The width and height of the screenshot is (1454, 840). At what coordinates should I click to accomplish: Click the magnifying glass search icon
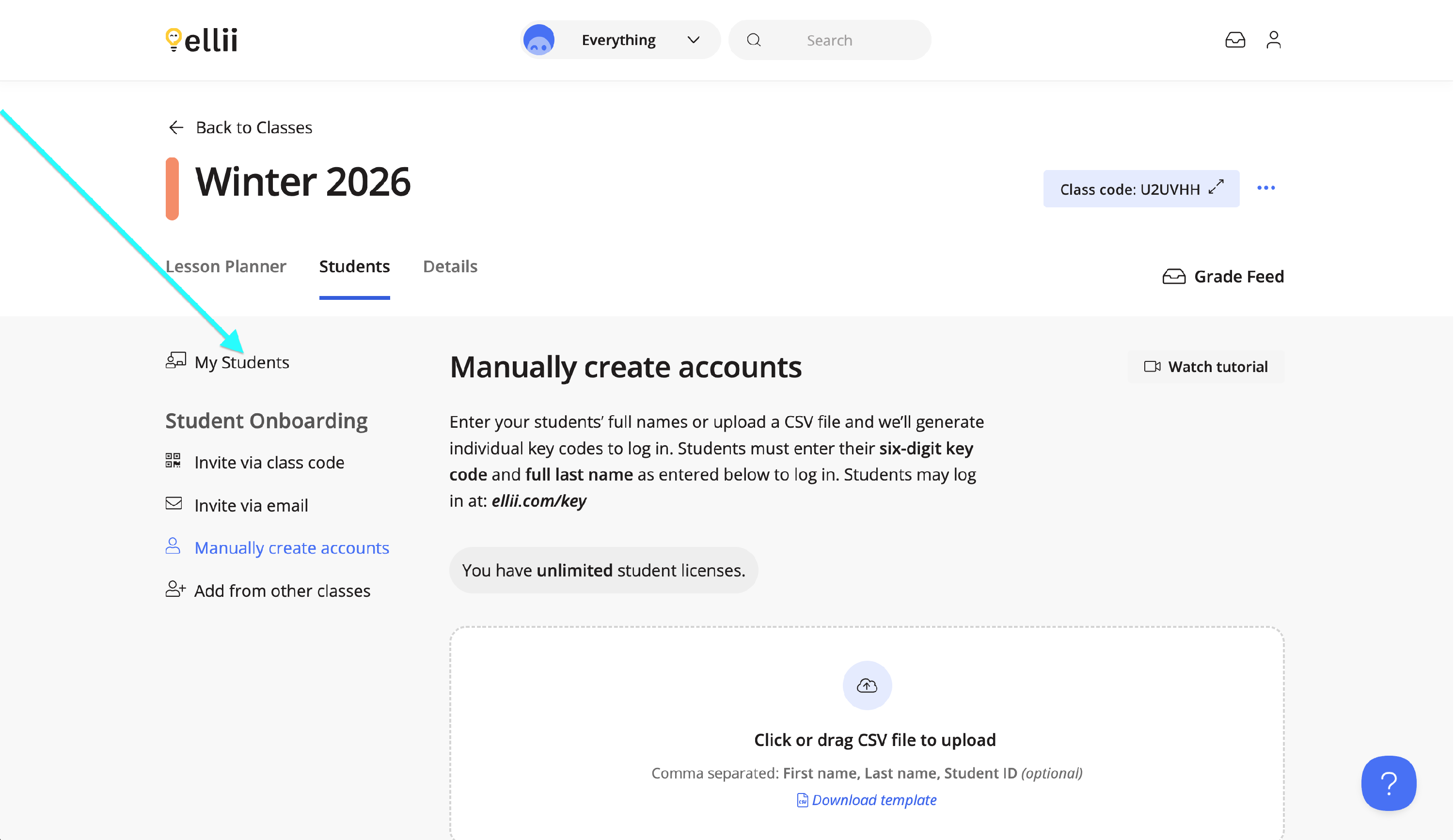point(754,40)
